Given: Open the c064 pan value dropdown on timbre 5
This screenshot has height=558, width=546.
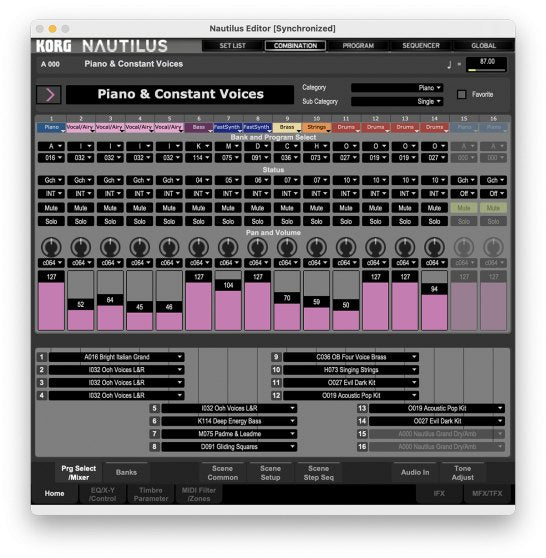Looking at the screenshot, I should click(x=169, y=263).
